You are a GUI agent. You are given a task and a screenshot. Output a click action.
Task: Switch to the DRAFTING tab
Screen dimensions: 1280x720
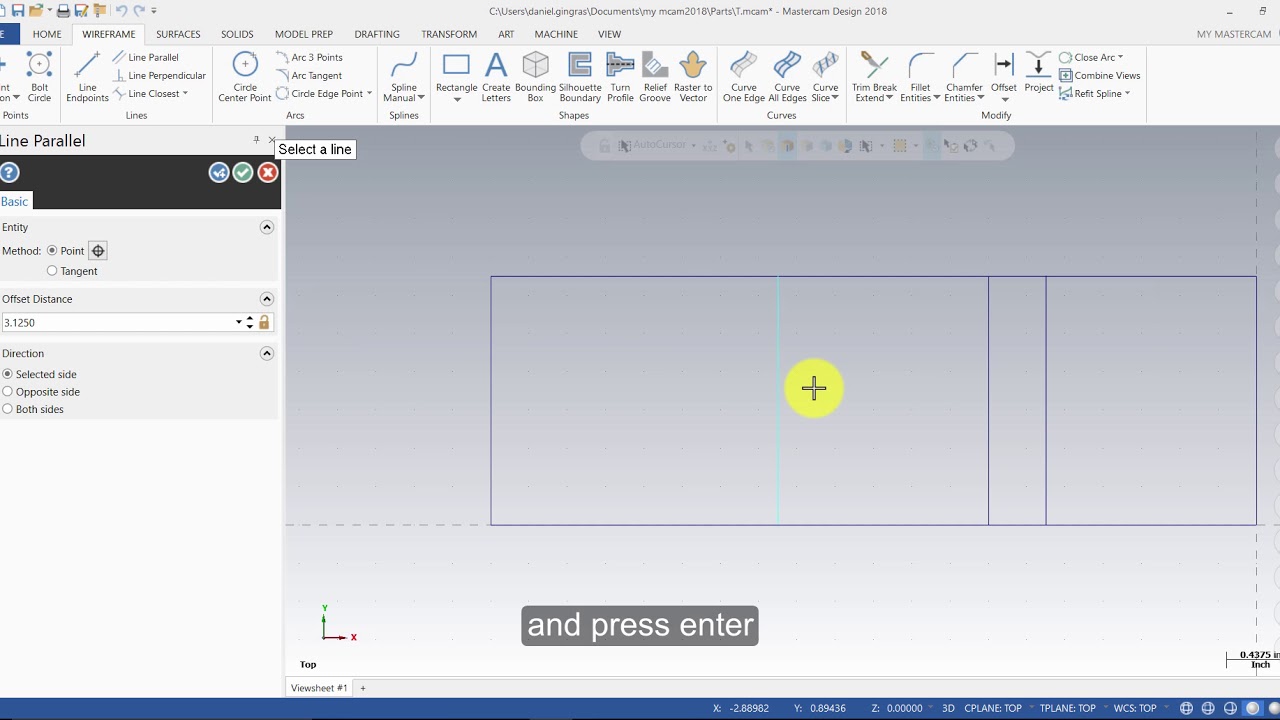377,34
